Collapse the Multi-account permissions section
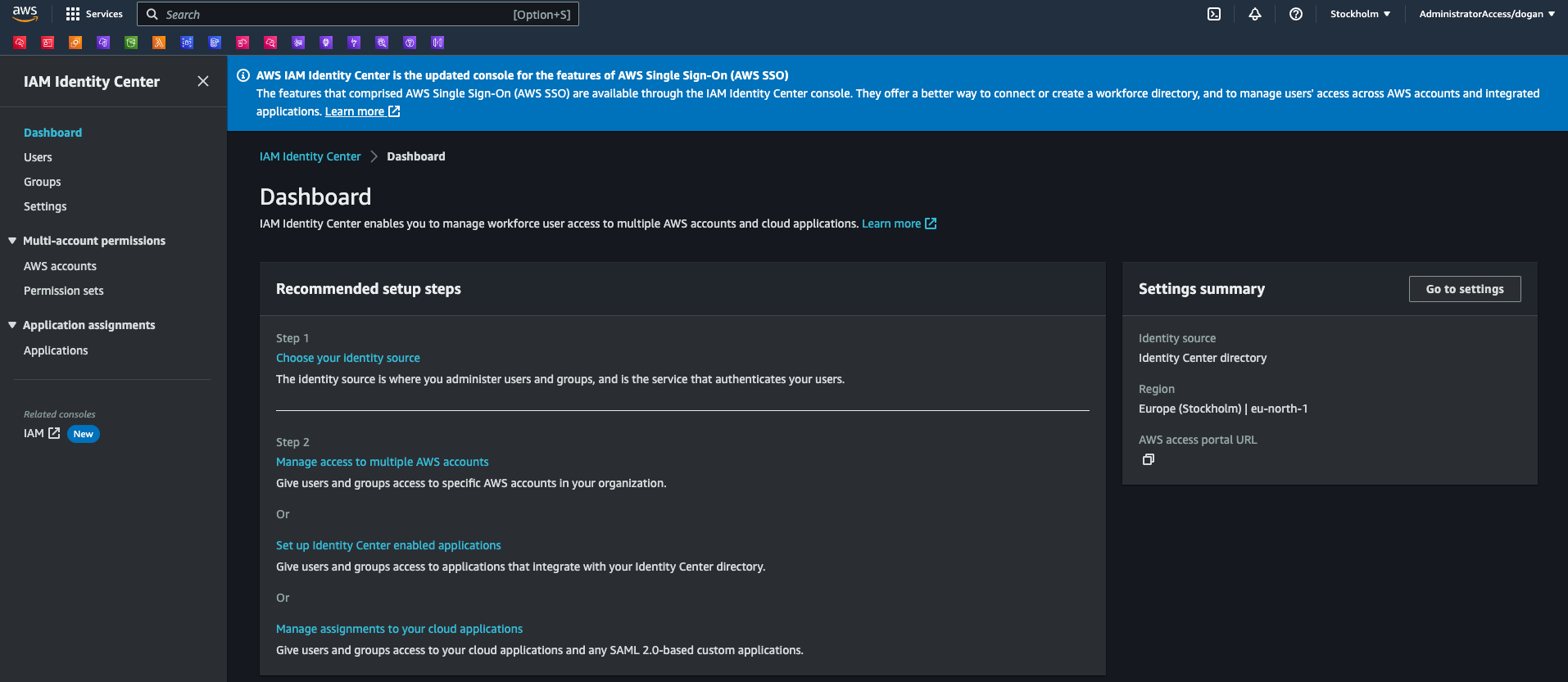Screen dimensions: 1568x682 (12, 241)
